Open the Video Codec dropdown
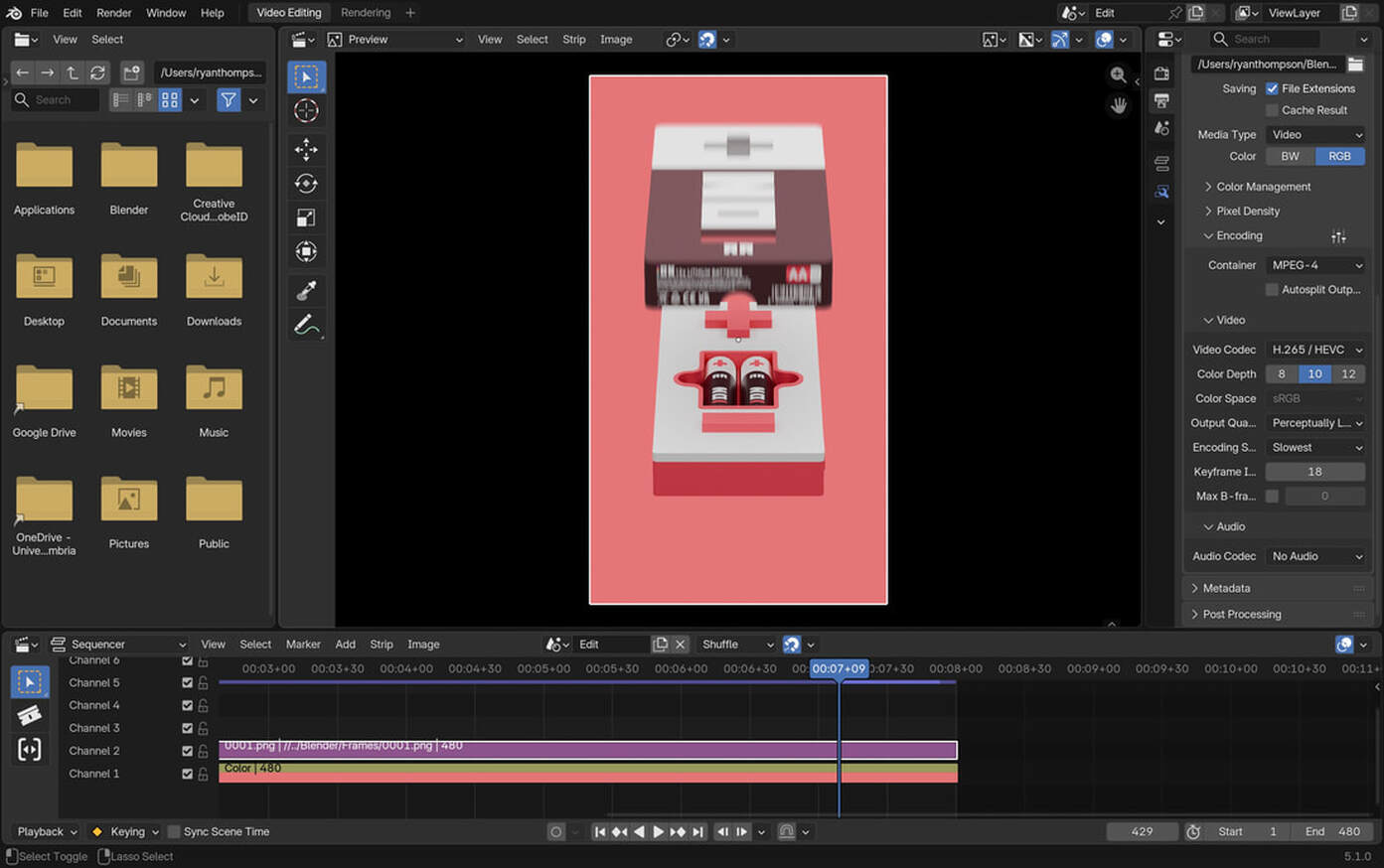The width and height of the screenshot is (1384, 868). [x=1316, y=350]
